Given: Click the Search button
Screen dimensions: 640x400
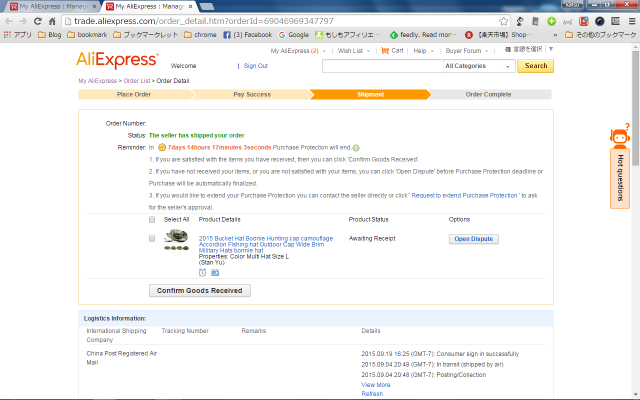Looking at the screenshot, I should coord(536,66).
